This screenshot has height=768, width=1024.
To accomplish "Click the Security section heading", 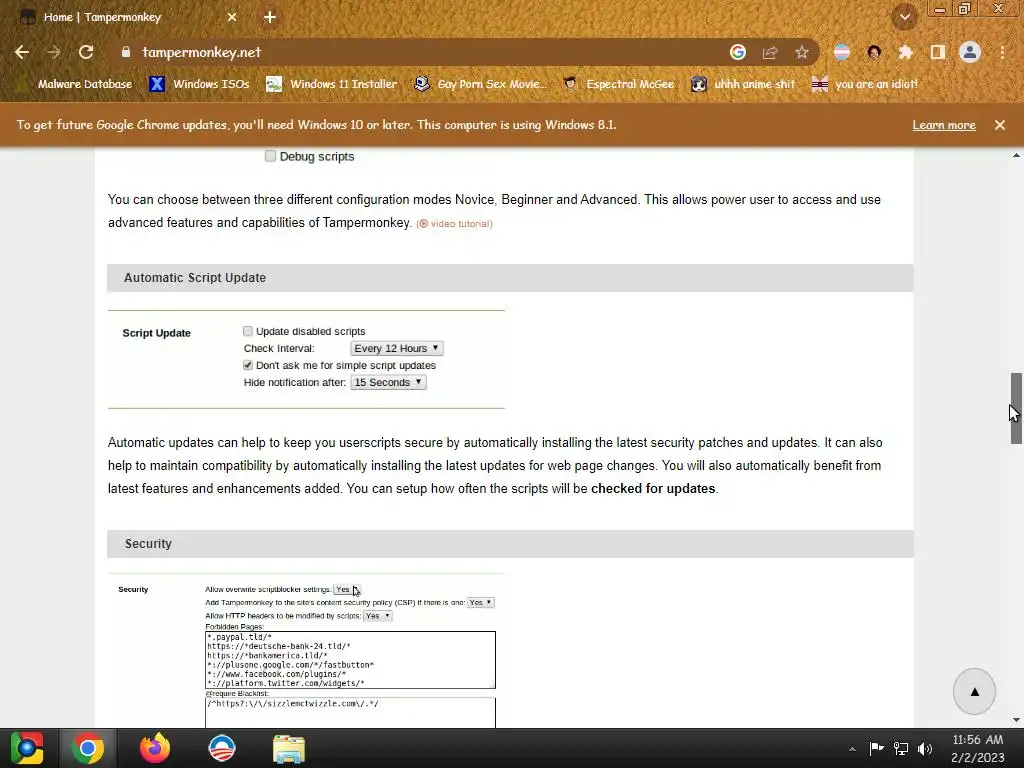I will click(148, 543).
